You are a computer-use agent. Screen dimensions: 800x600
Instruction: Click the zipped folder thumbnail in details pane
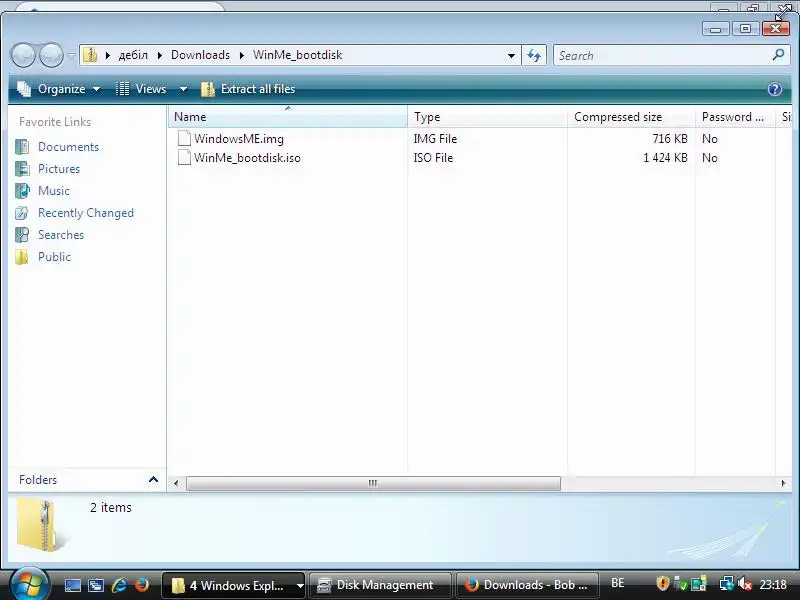pos(42,526)
